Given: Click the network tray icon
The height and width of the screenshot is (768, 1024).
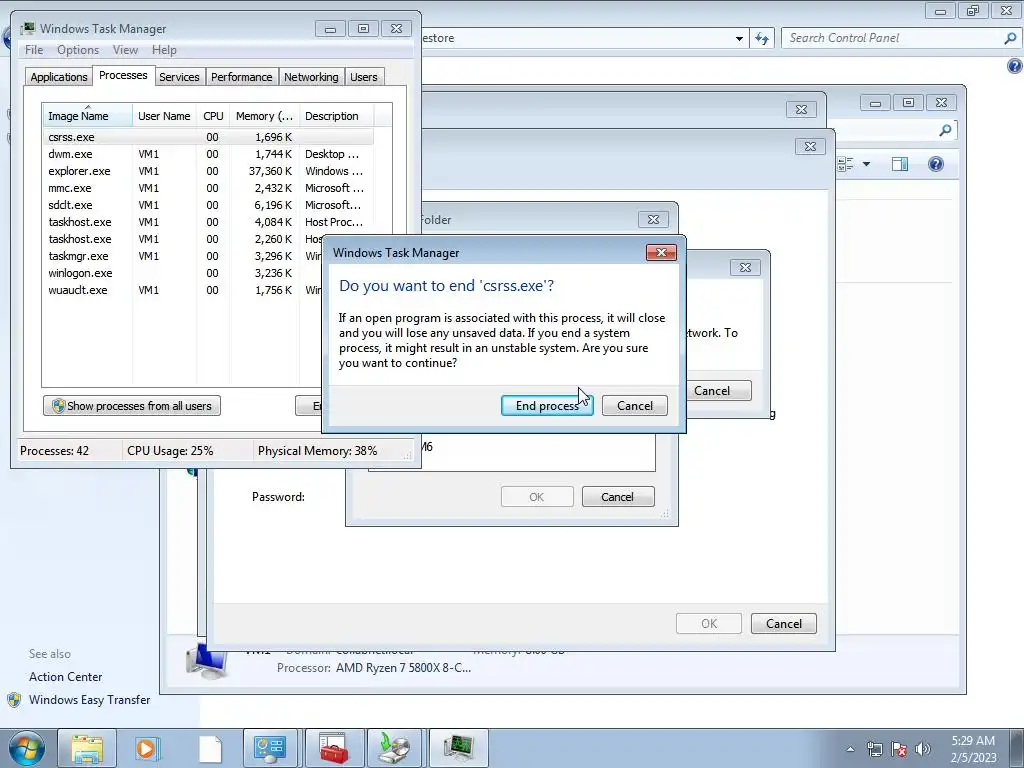Looking at the screenshot, I should pos(874,749).
